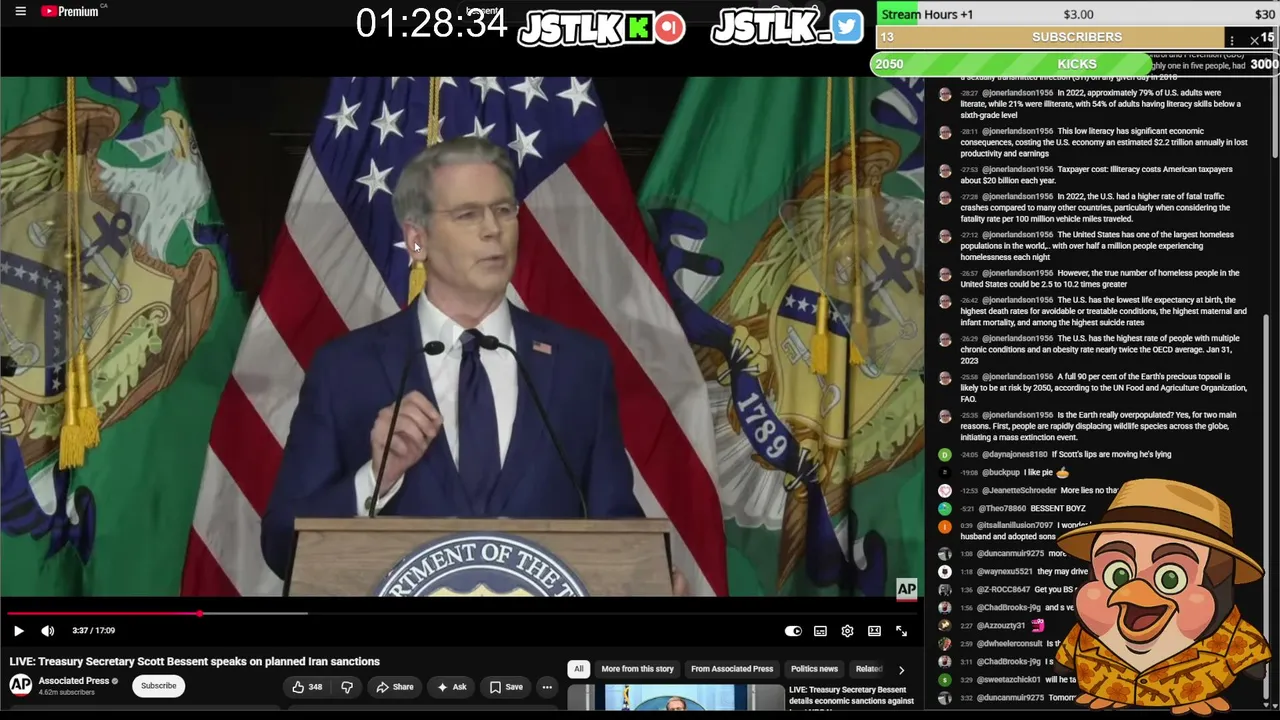The width and height of the screenshot is (1280, 720).
Task: Play the paused video
Action: coord(18,631)
